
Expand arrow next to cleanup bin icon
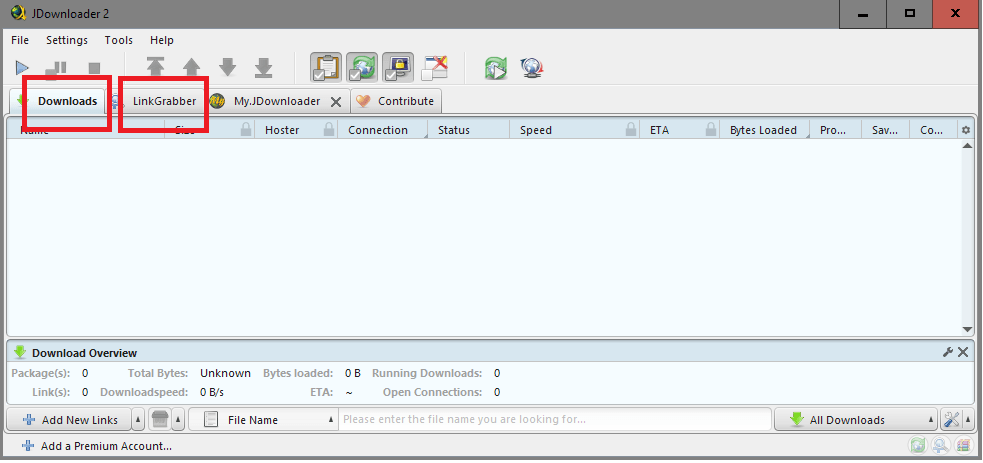pyautogui.click(x=178, y=419)
